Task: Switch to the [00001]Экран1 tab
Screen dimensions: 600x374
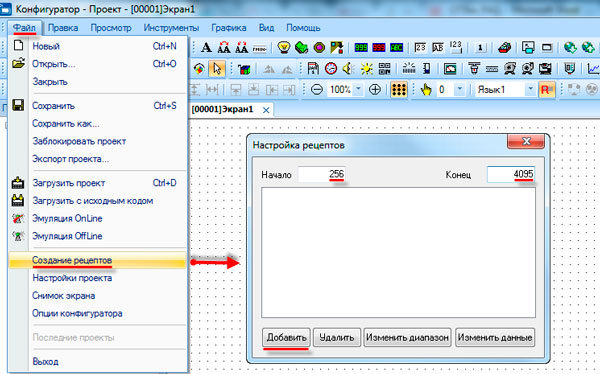Action: pos(222,109)
